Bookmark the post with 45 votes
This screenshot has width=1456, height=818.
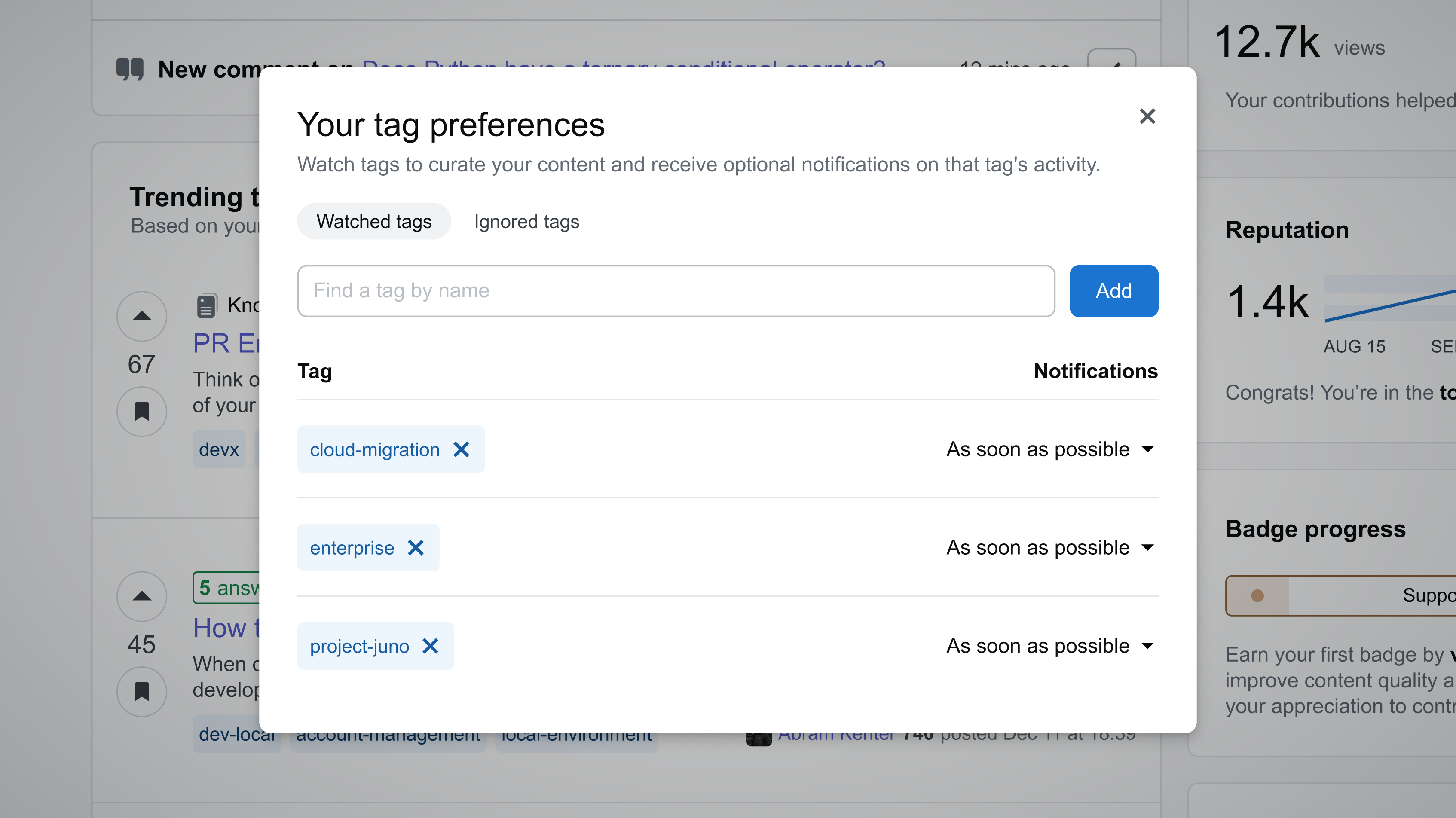[142, 691]
